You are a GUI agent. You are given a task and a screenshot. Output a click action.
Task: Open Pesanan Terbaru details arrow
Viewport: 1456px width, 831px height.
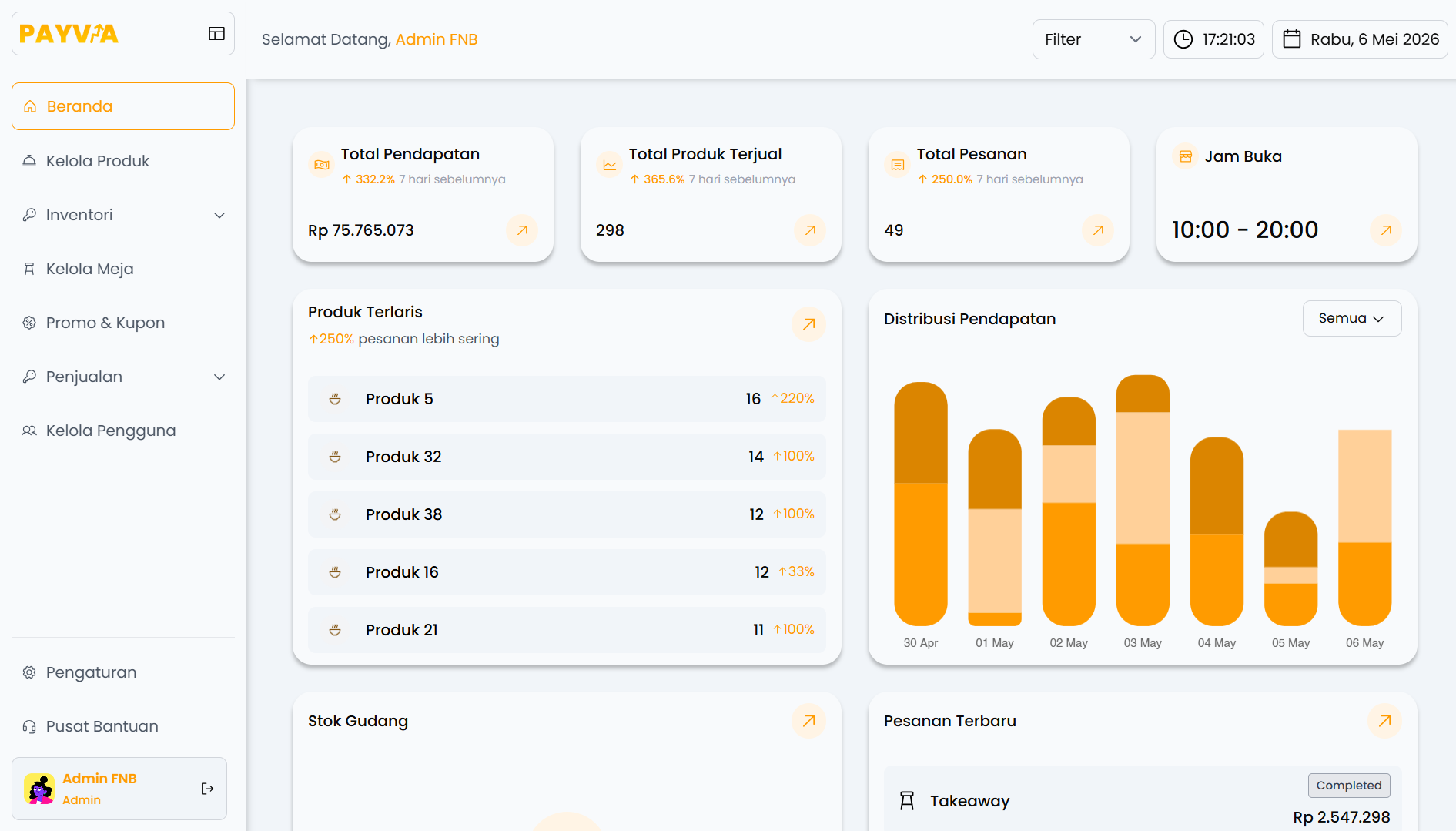tap(1384, 721)
